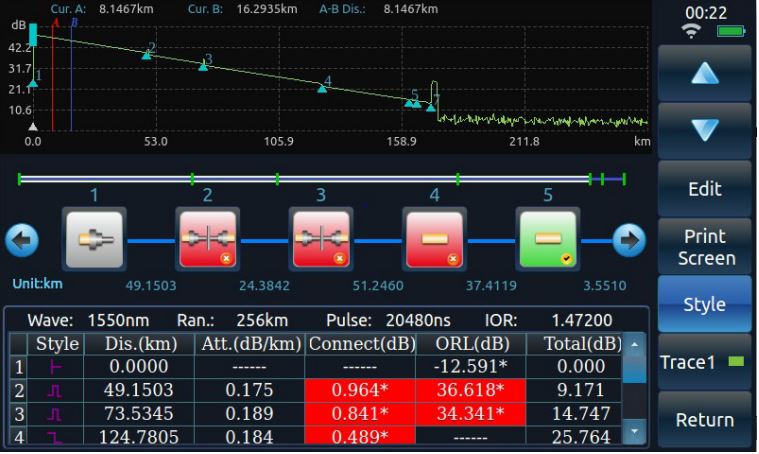Click distance value 124.7805 in table
This screenshot has height=454, width=759.
click(138, 437)
